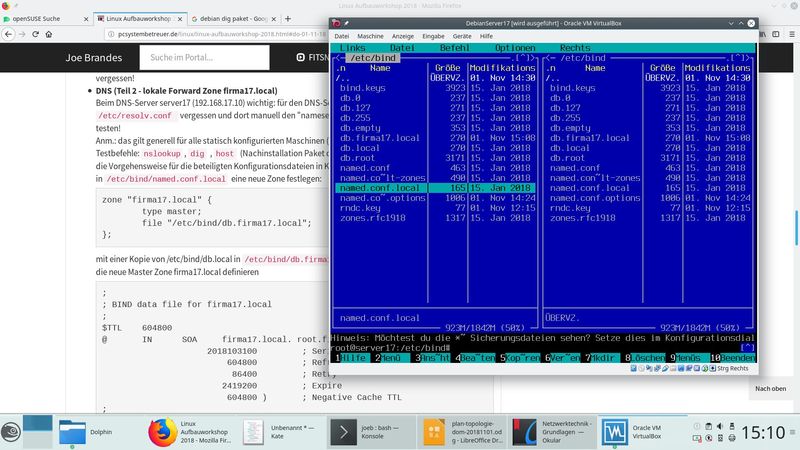Open Midnight Commander Rechts menu
This screenshot has height=450, width=800.
pyautogui.click(x=575, y=48)
